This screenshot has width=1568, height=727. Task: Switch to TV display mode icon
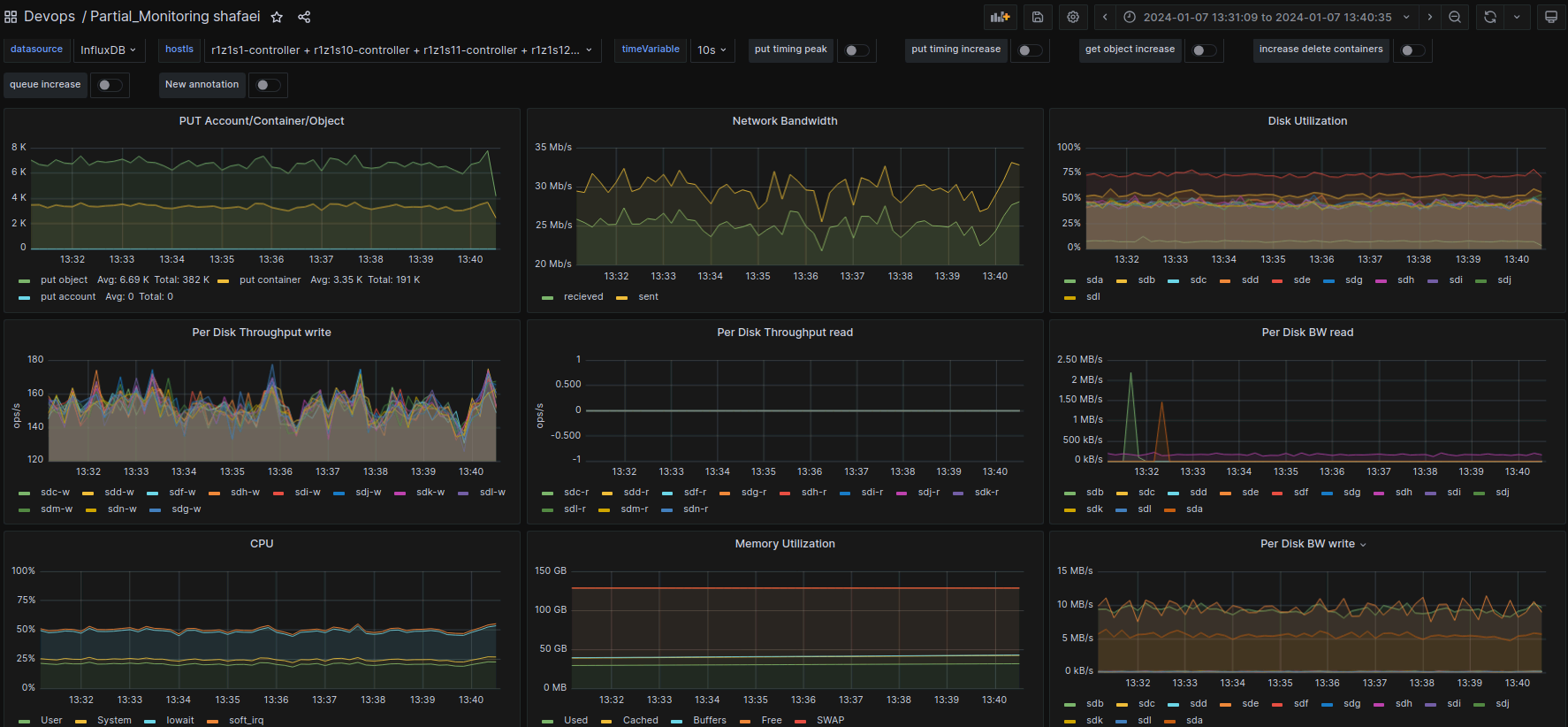point(1550,17)
